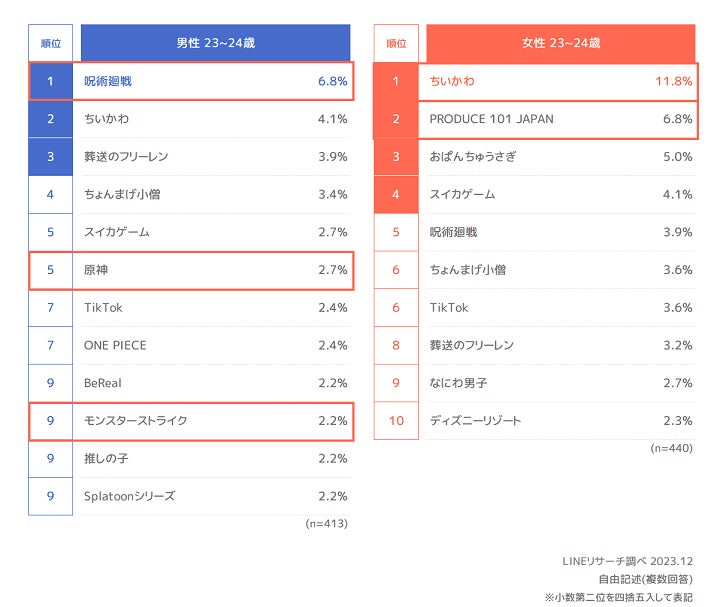720x607 pixels.
Task: Click the rank 10 cell in female table
Action: [x=396, y=421]
